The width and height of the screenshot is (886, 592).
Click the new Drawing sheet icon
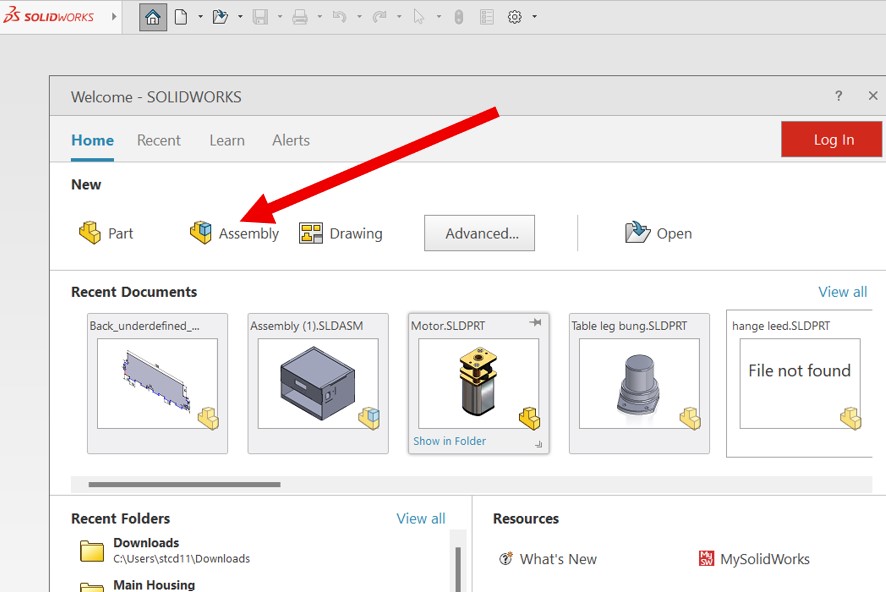[x=311, y=233]
